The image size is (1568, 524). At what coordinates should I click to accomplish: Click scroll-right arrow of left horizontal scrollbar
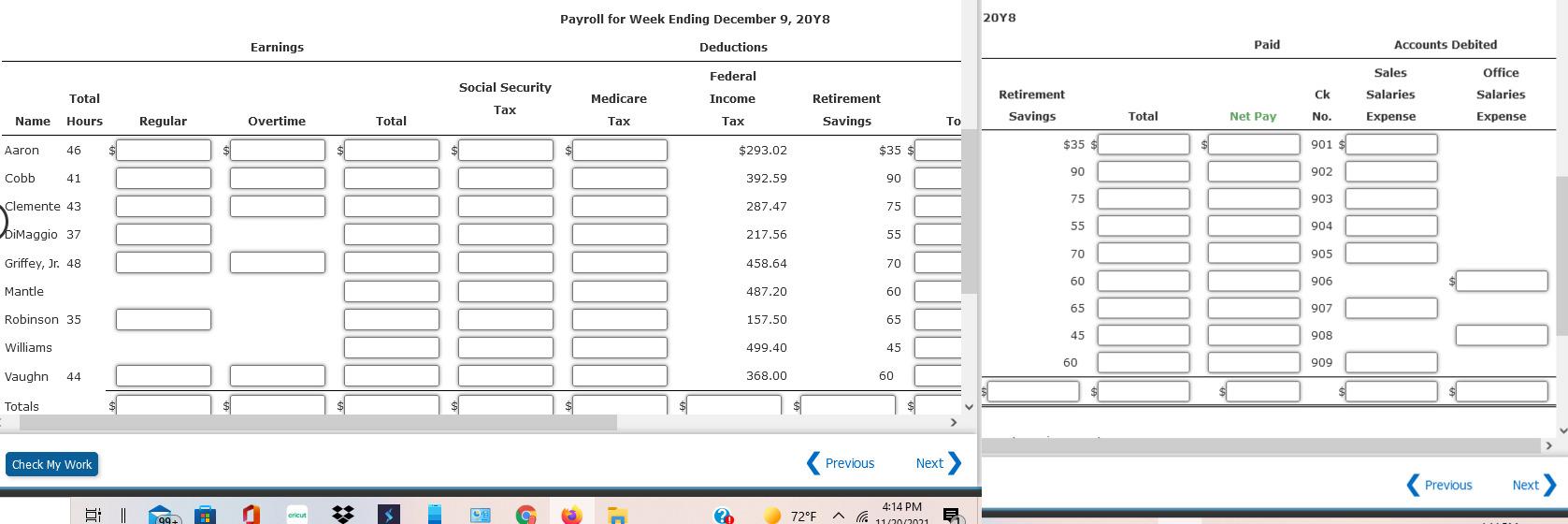[x=953, y=423]
